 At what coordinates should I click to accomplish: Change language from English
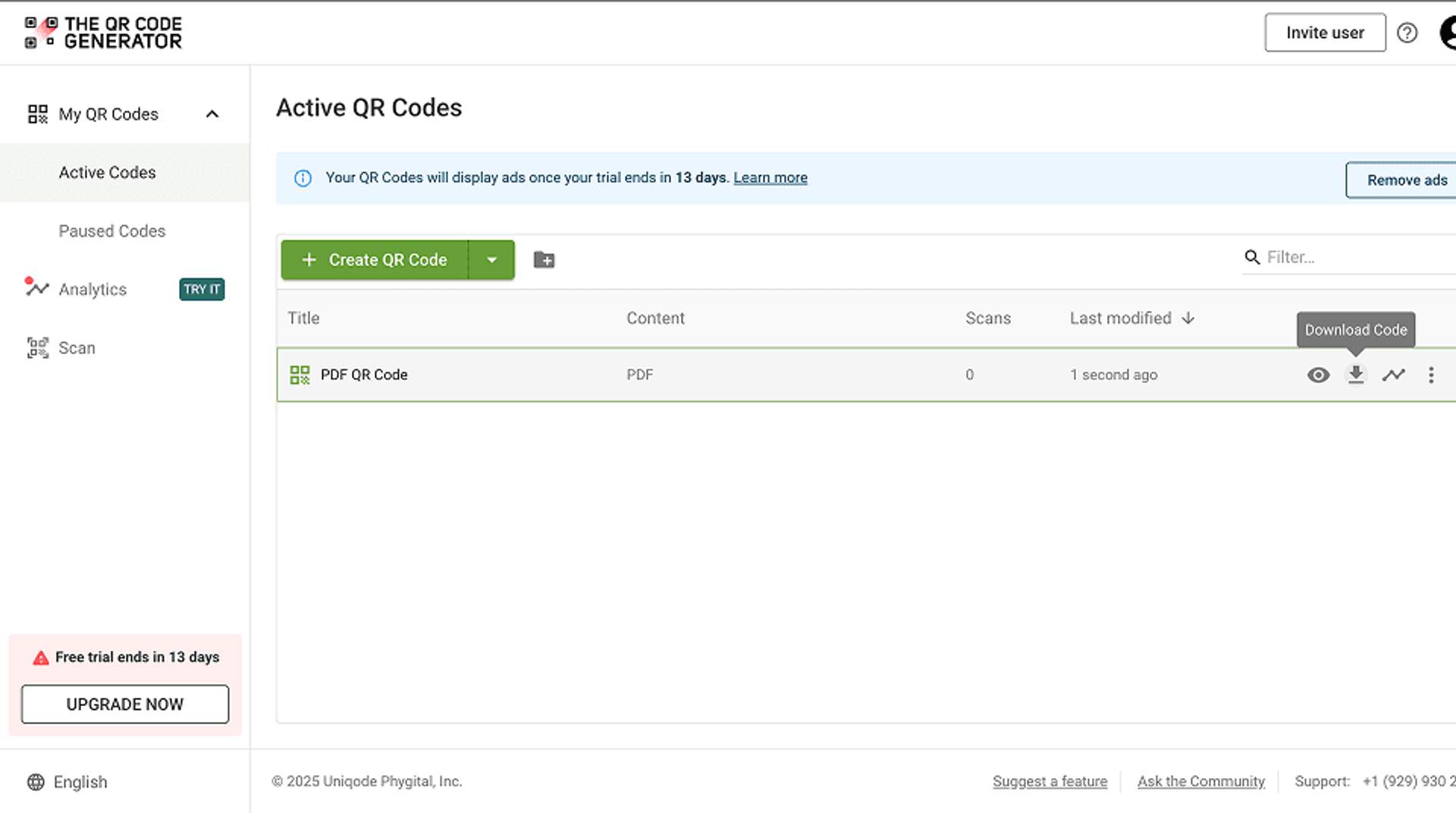(x=80, y=782)
